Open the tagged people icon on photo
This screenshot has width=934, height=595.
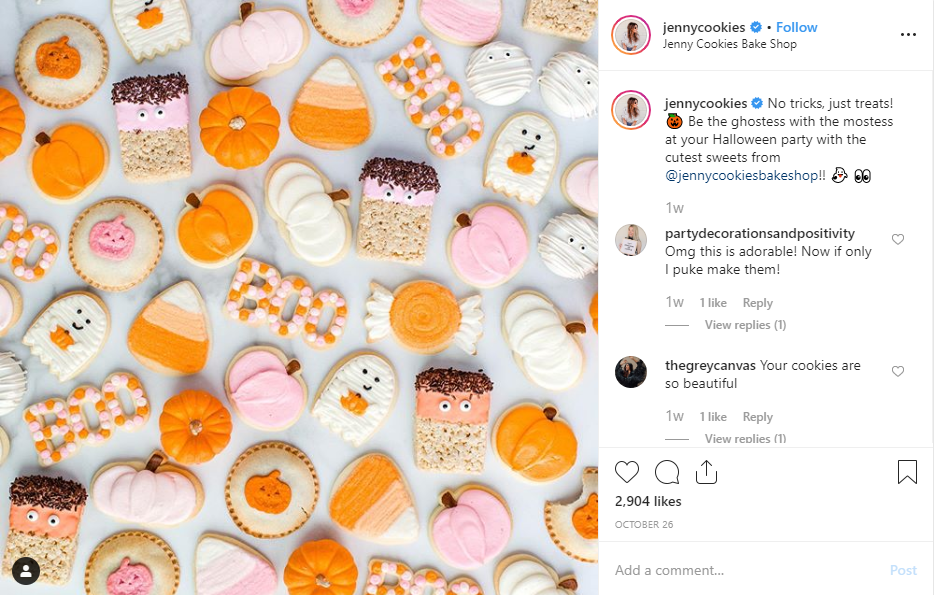pyautogui.click(x=25, y=571)
